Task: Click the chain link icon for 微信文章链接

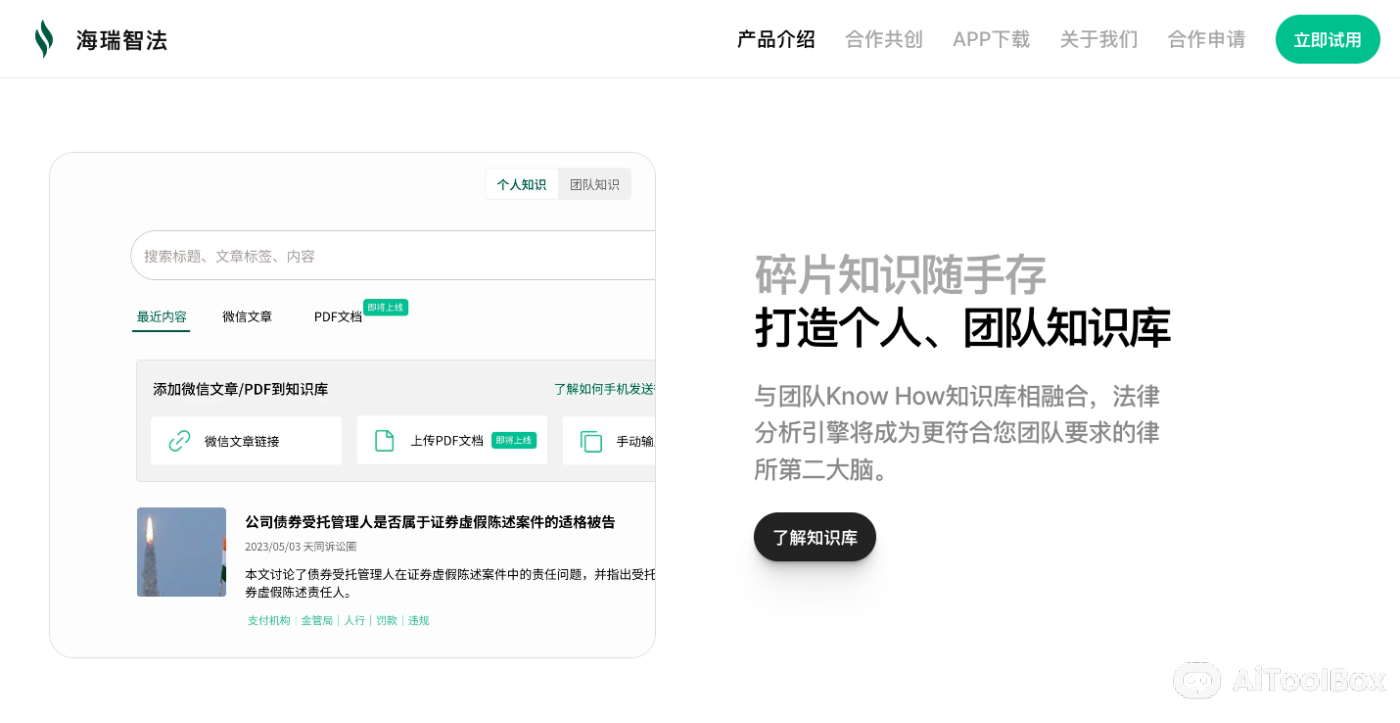Action: point(180,441)
